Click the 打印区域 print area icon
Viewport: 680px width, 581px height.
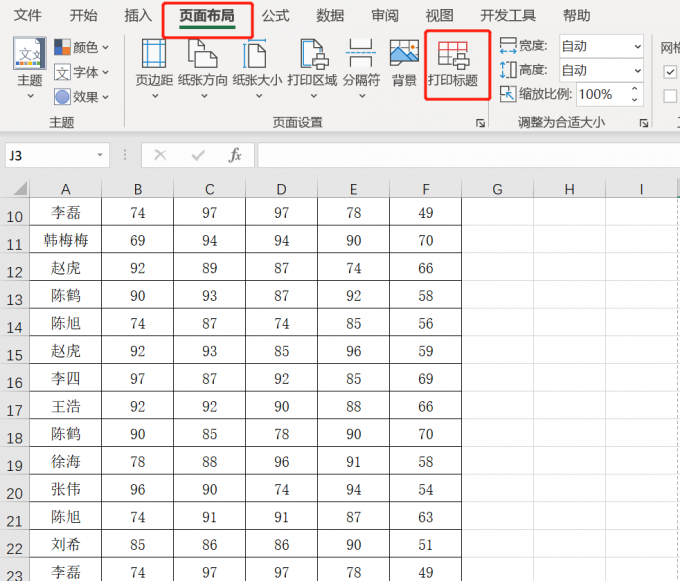click(x=313, y=54)
